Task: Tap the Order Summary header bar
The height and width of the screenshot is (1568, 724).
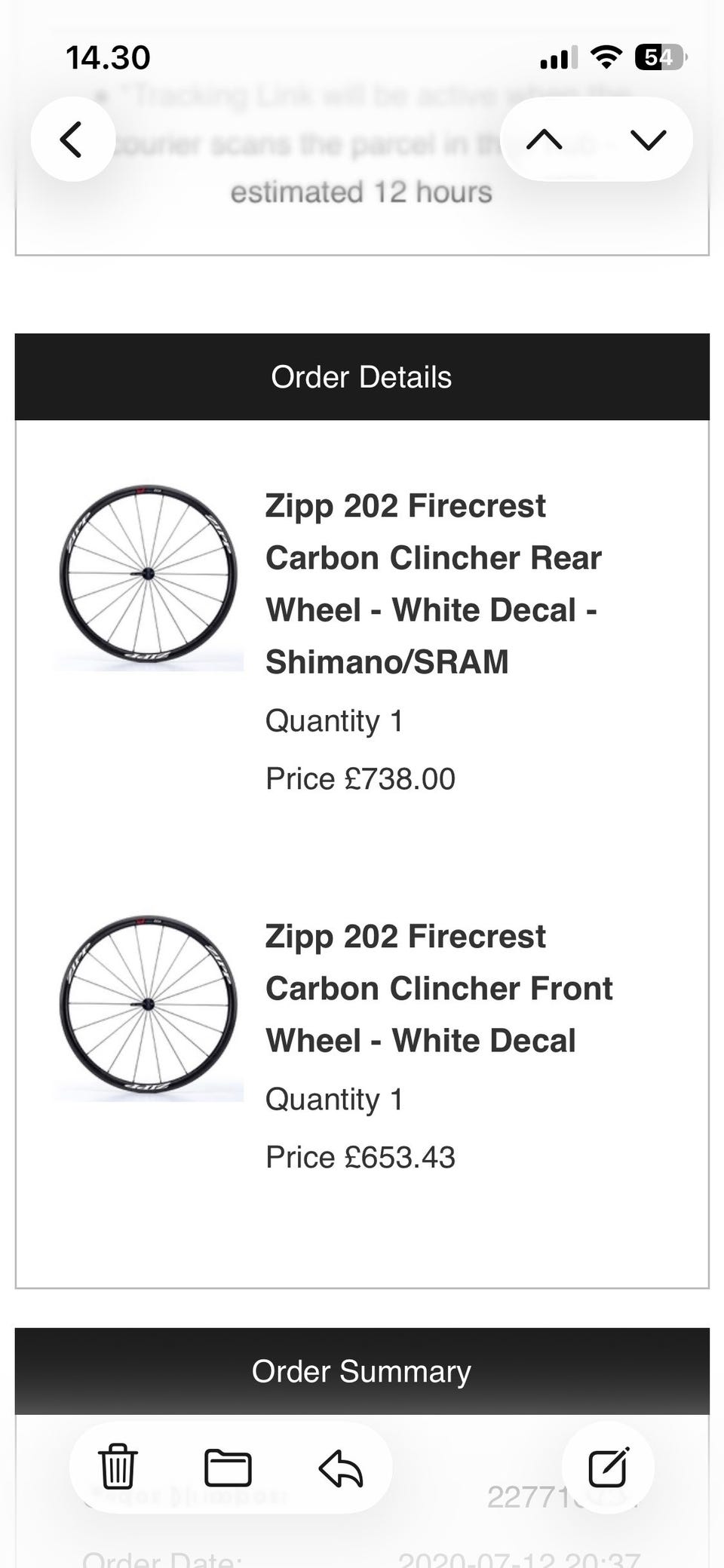Action: pyautogui.click(x=362, y=1370)
